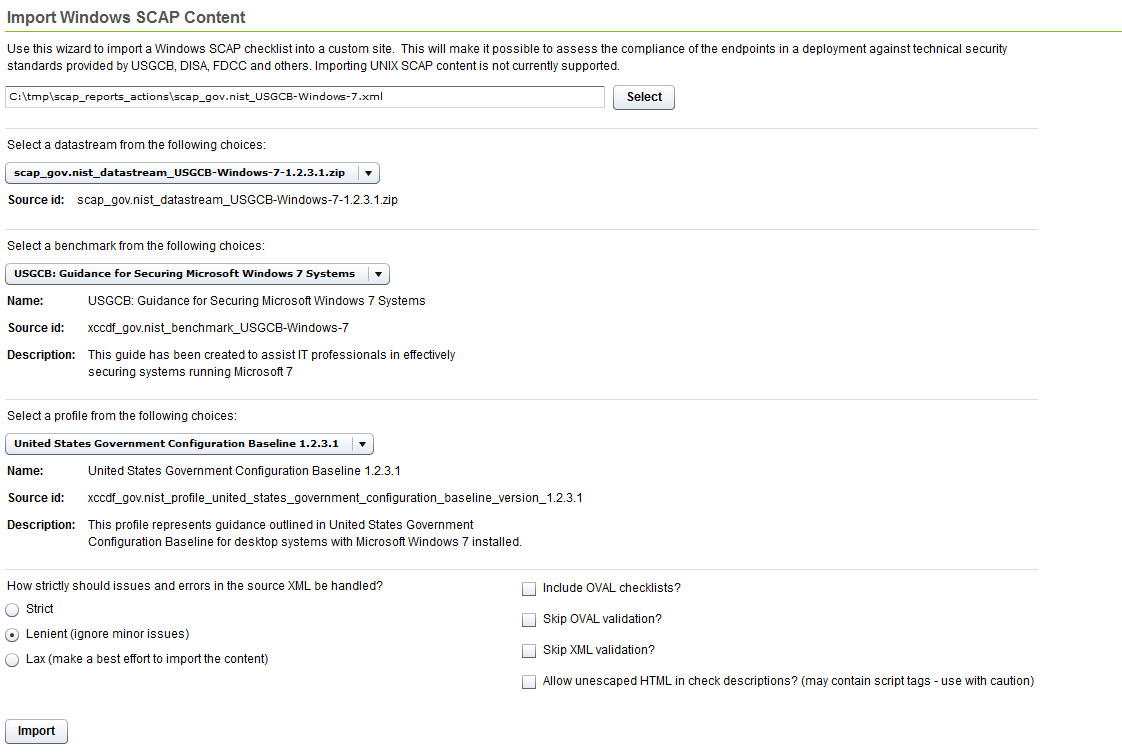
Task: Enable Allow unescaped HTML checkbox
Action: (529, 682)
